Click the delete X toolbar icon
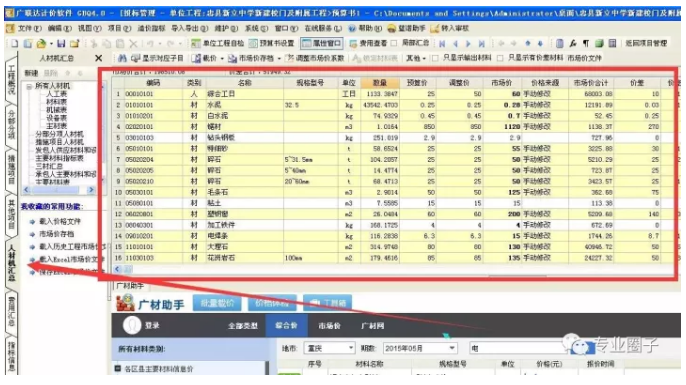Viewport: 686px width, 385px height. click(133, 43)
